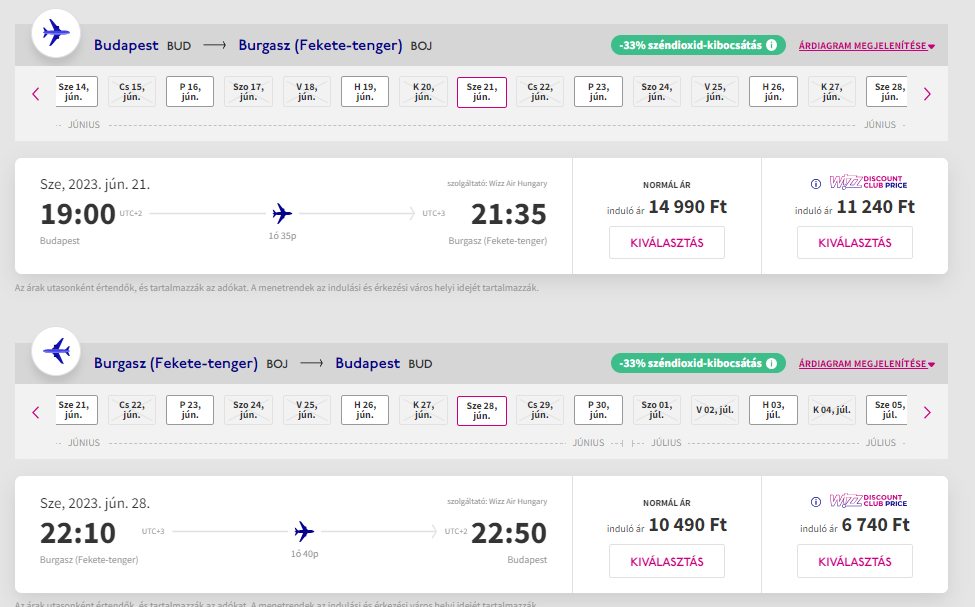Viewport: 975px width, 607px height.
Task: Show earlier return dates with left arrow
Action: tap(35, 412)
